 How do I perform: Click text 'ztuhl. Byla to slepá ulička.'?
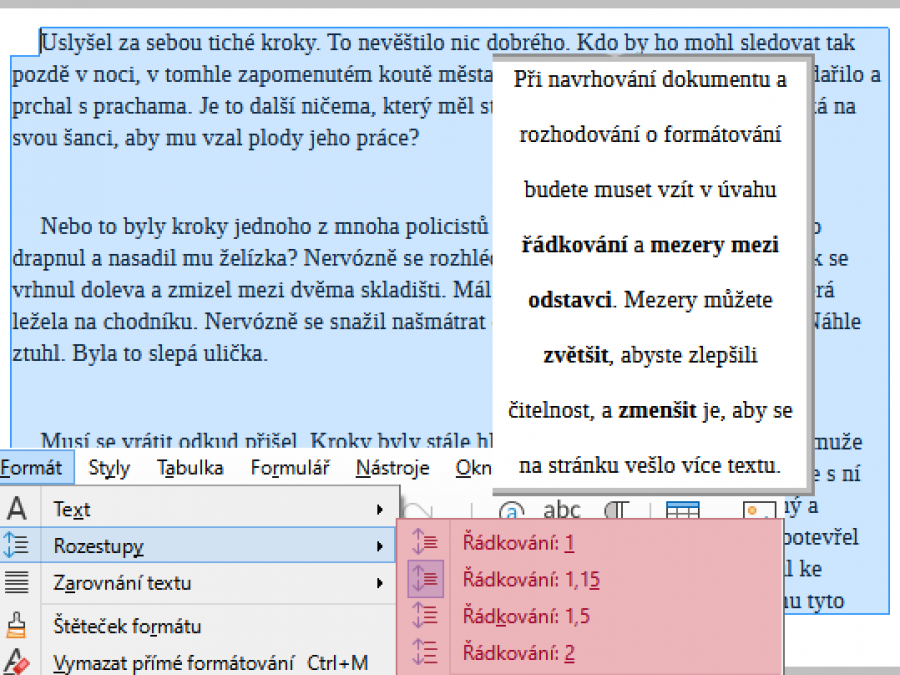(140, 353)
